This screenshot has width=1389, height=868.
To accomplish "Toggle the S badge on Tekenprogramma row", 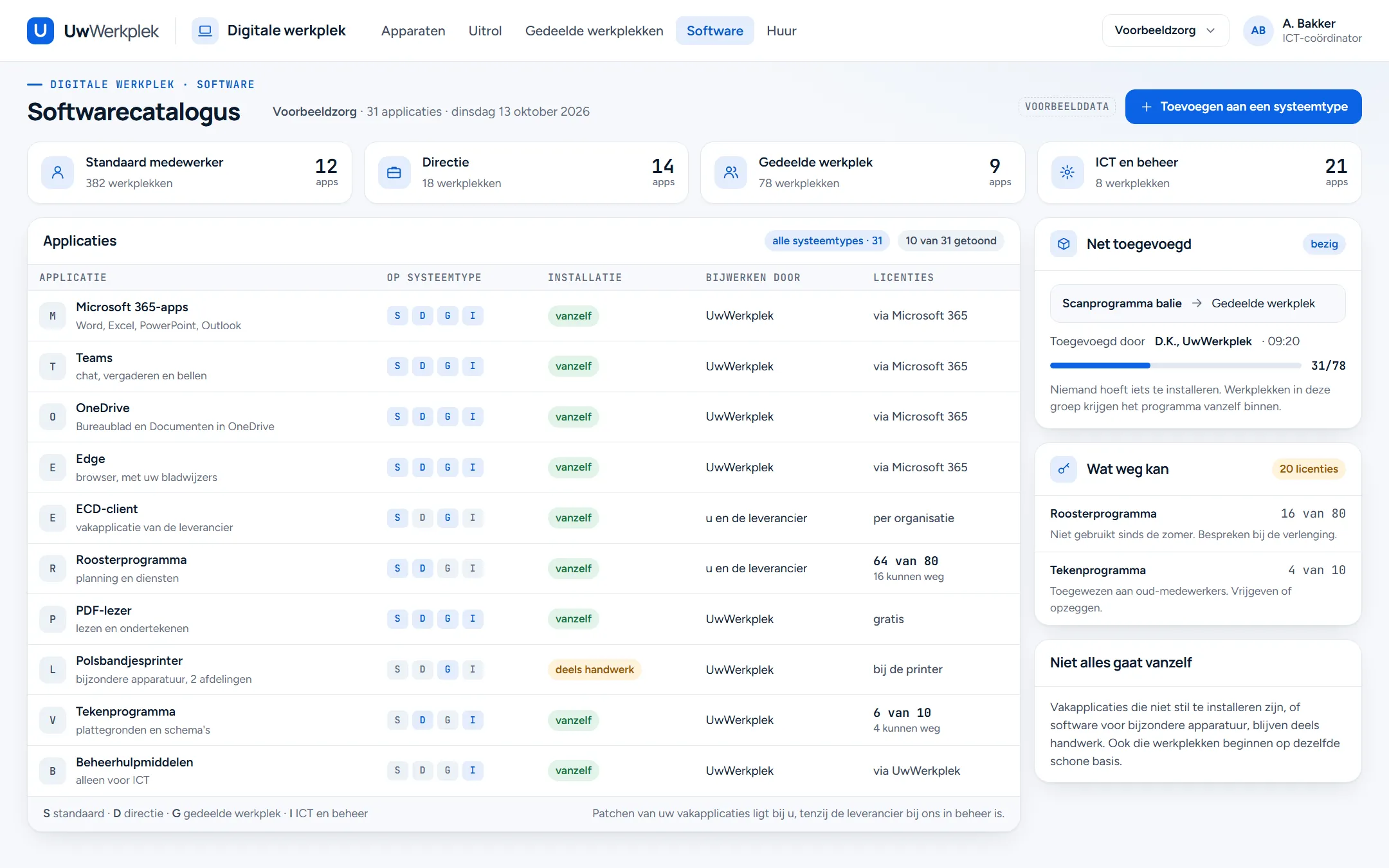I will pyautogui.click(x=397, y=720).
